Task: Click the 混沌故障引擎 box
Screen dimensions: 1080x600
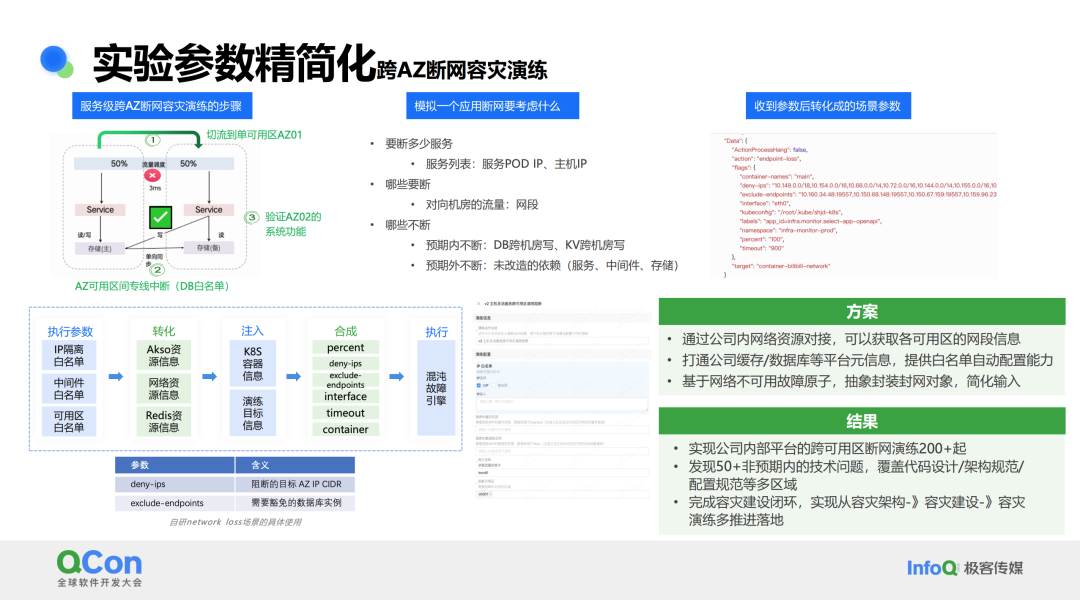Action: (x=436, y=389)
